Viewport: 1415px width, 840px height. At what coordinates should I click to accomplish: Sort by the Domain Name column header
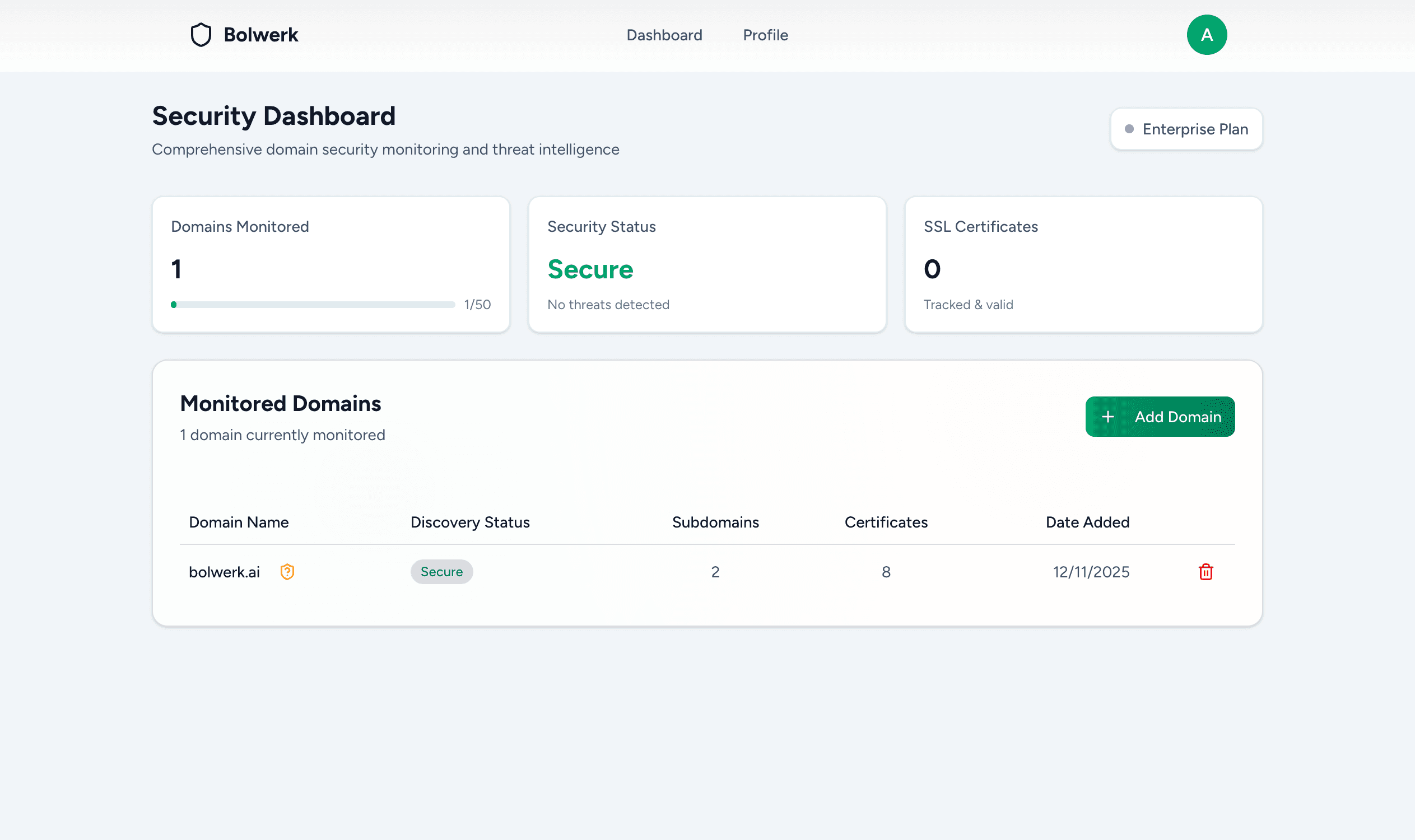[x=239, y=522]
